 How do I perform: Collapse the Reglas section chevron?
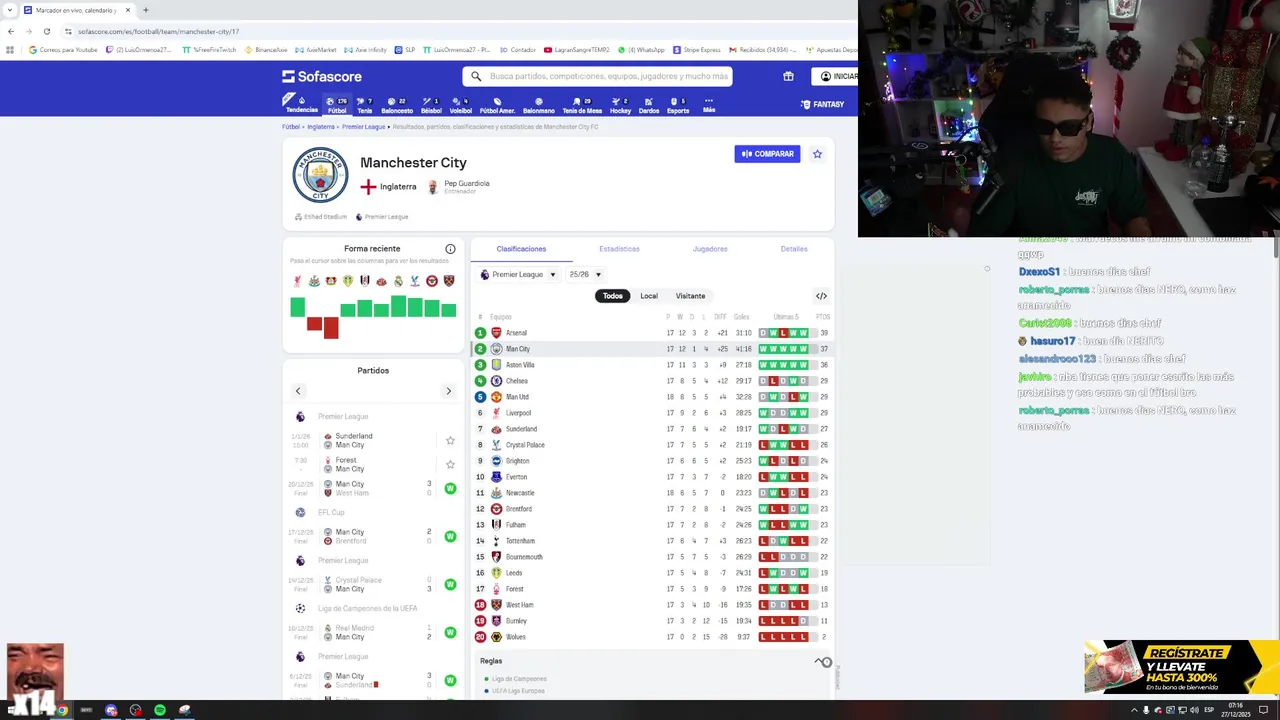pyautogui.click(x=819, y=661)
